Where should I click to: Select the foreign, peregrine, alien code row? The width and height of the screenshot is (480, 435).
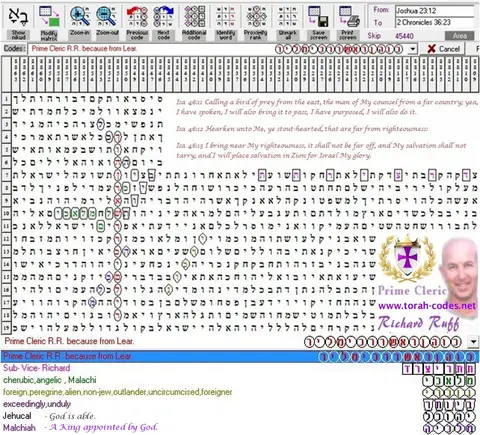240,392
